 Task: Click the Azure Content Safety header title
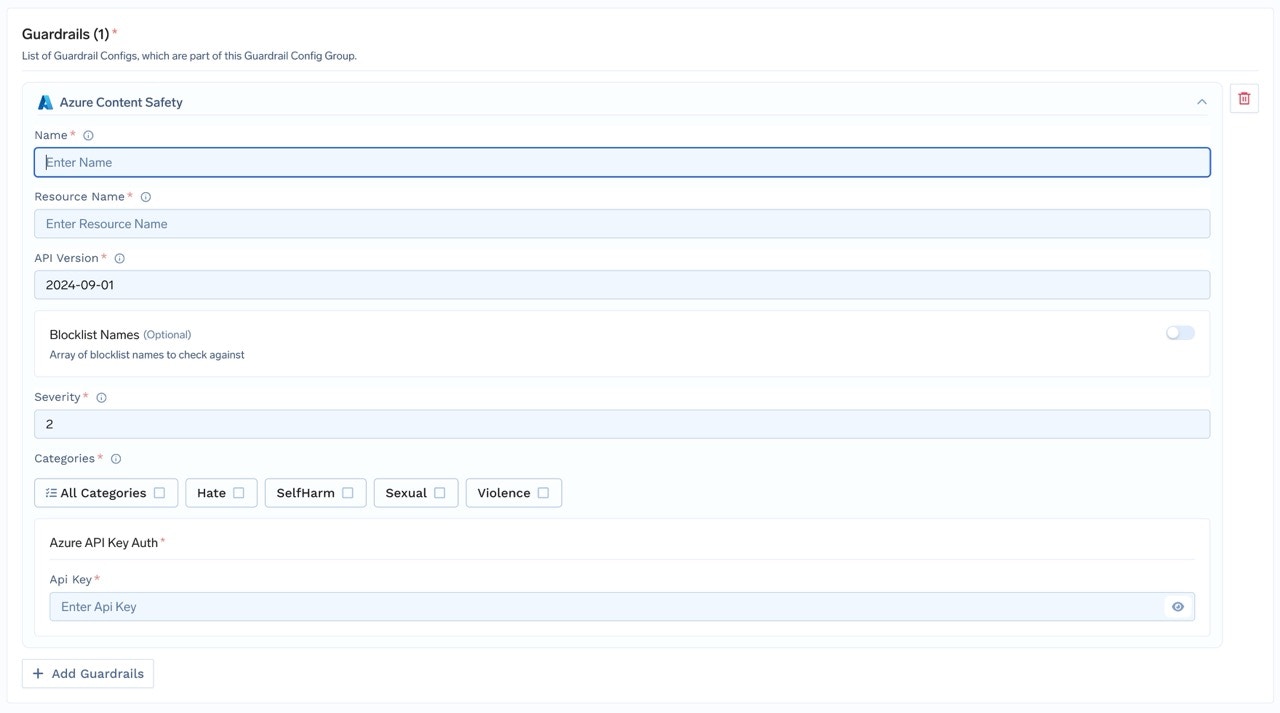click(x=121, y=102)
